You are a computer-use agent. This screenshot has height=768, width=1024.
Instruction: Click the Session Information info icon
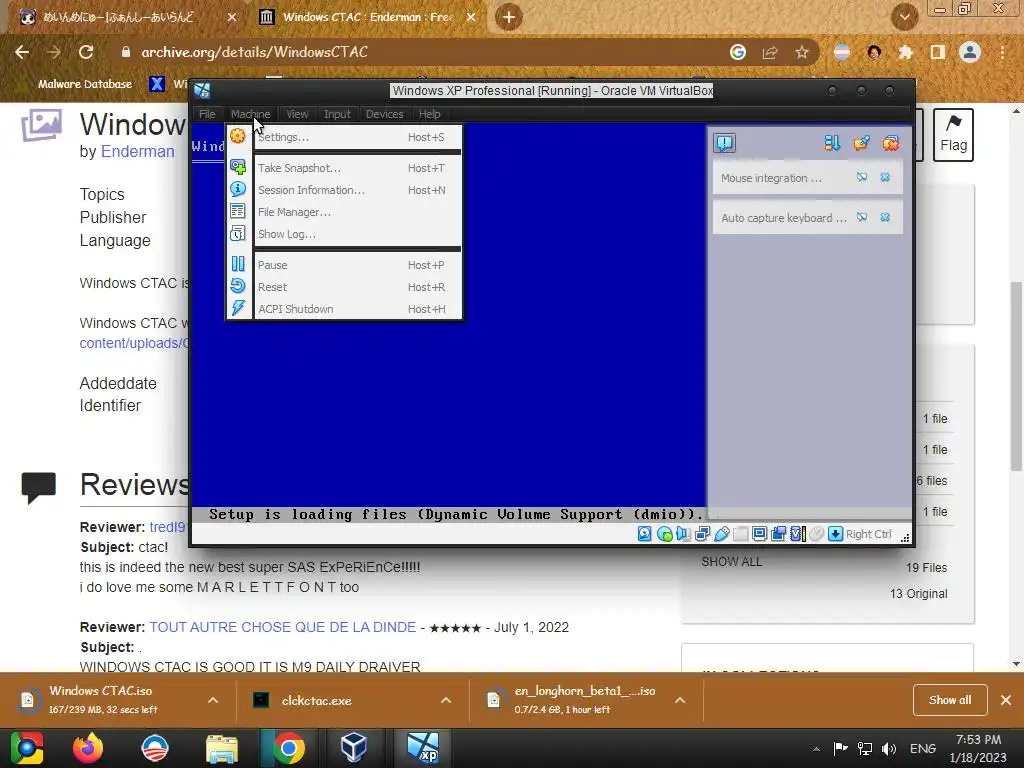238,189
